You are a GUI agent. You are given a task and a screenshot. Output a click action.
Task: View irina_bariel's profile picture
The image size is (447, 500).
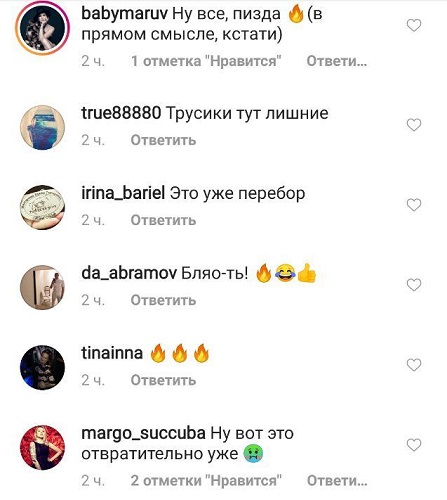pyautogui.click(x=42, y=207)
